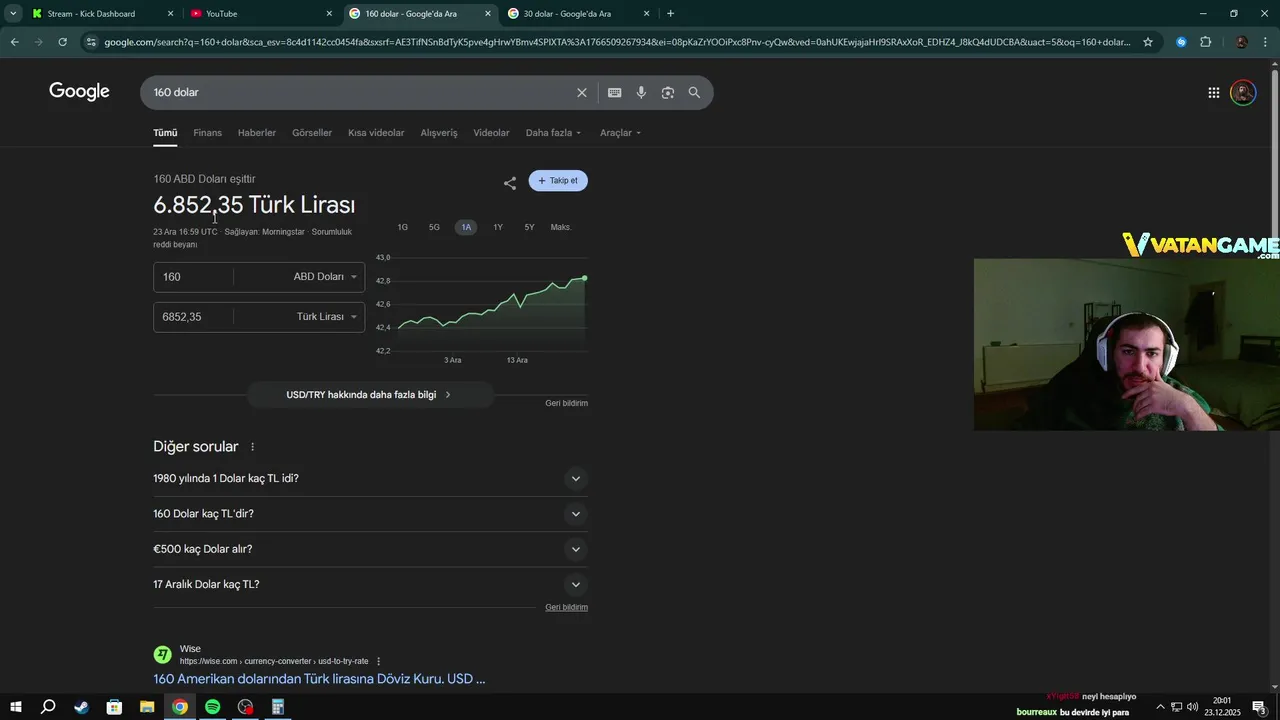Launch Steam from the taskbar

point(81,707)
